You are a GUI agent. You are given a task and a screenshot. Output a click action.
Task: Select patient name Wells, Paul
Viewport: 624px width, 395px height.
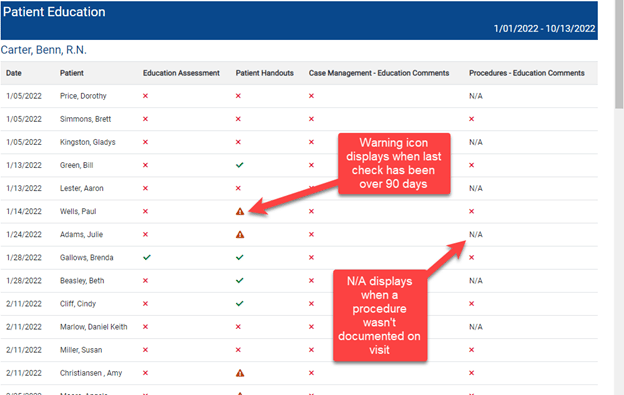(78, 211)
